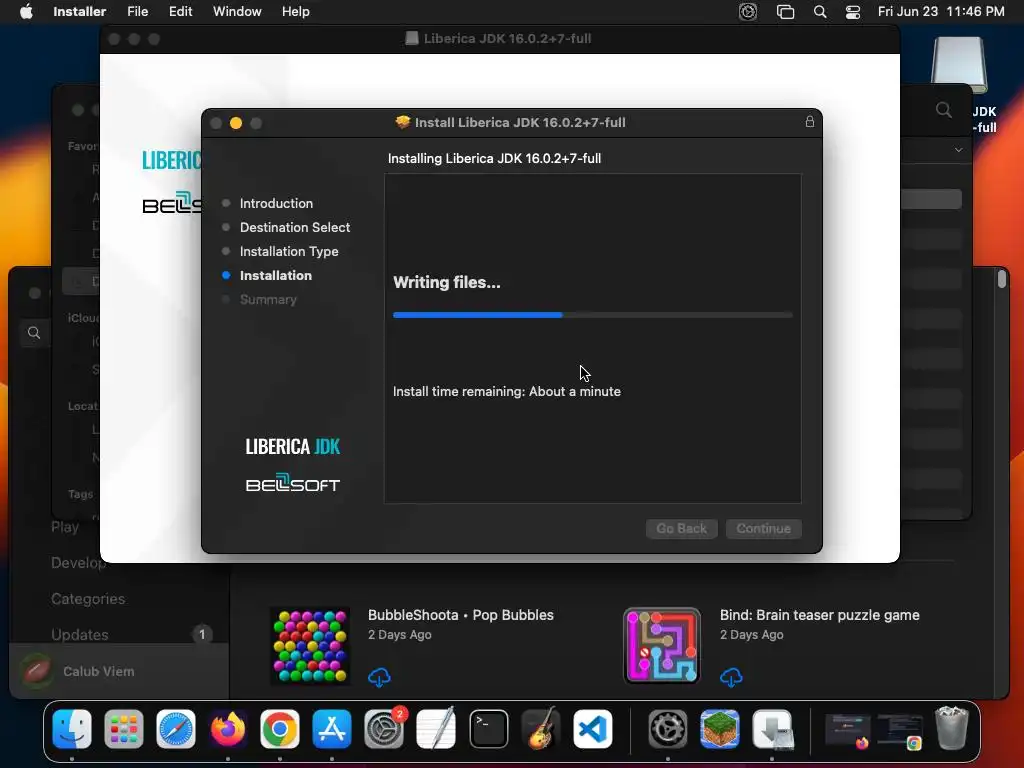This screenshot has width=1024, height=768.
Task: Open the File menu
Action: (137, 11)
